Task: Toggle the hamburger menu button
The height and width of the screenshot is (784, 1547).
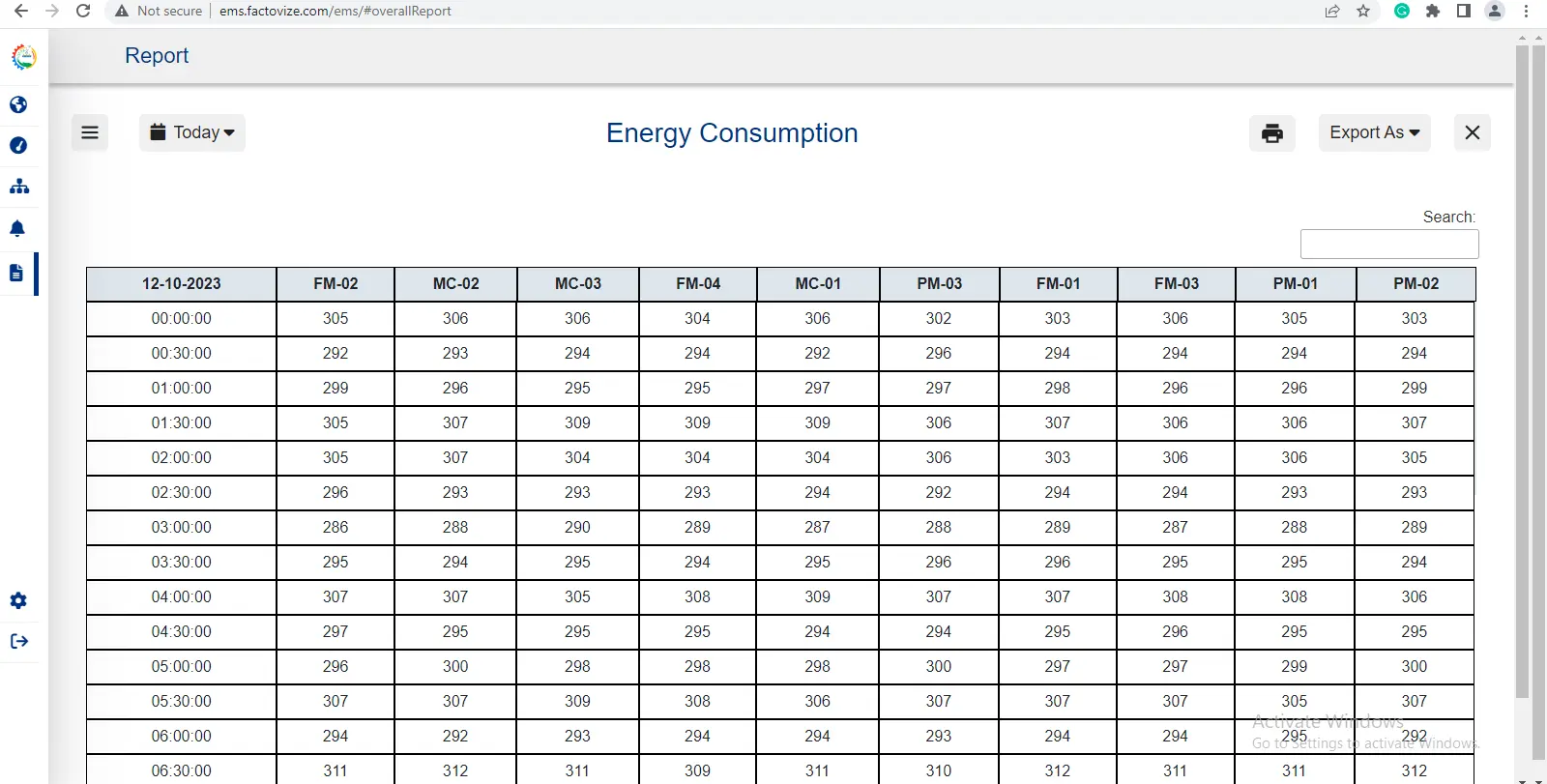Action: point(90,132)
